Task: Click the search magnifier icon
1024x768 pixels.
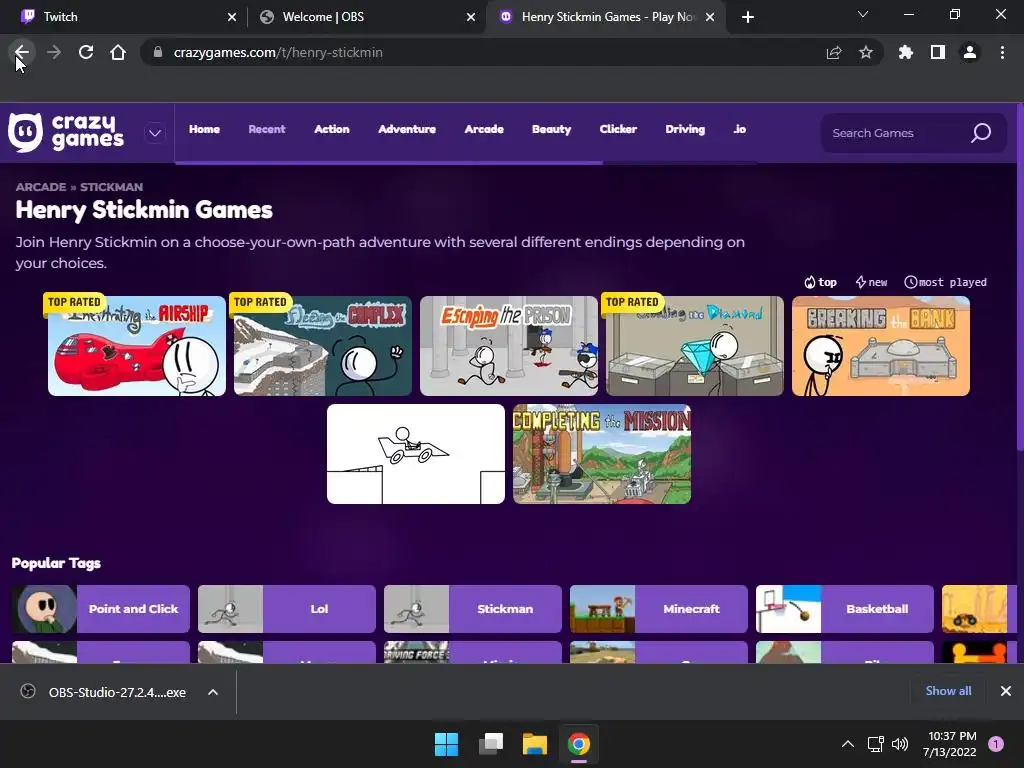Action: (981, 133)
